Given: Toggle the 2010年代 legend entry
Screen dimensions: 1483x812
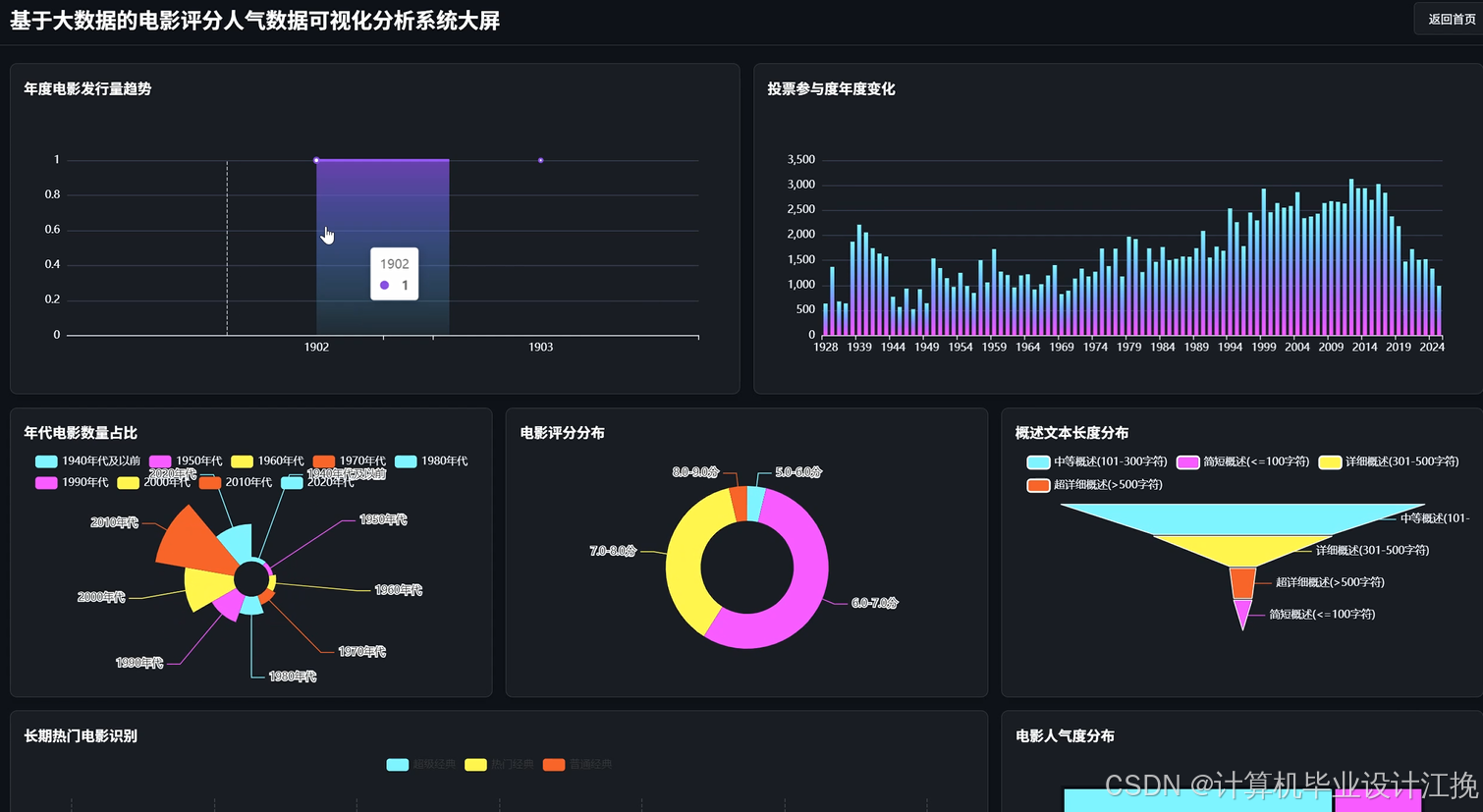Looking at the screenshot, I should (x=236, y=482).
